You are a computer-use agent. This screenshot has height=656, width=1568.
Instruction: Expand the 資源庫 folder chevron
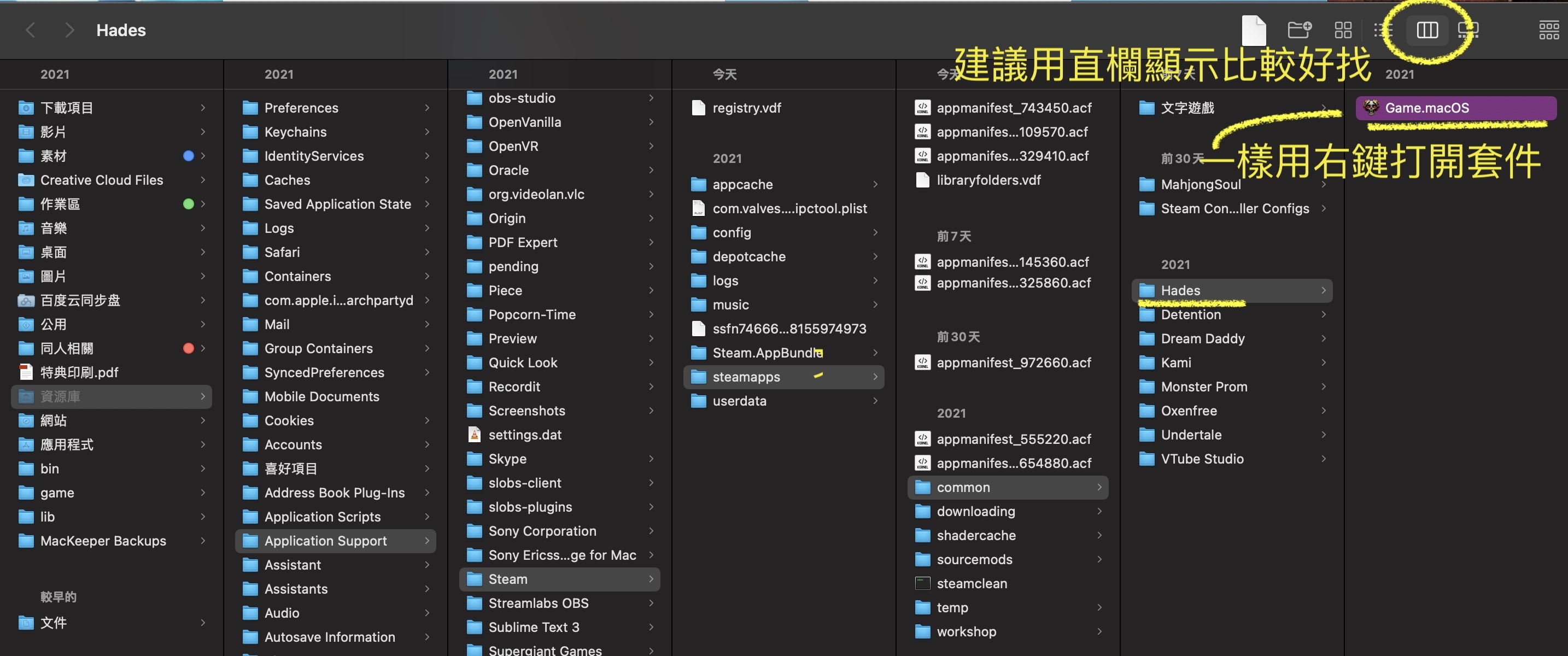[203, 397]
